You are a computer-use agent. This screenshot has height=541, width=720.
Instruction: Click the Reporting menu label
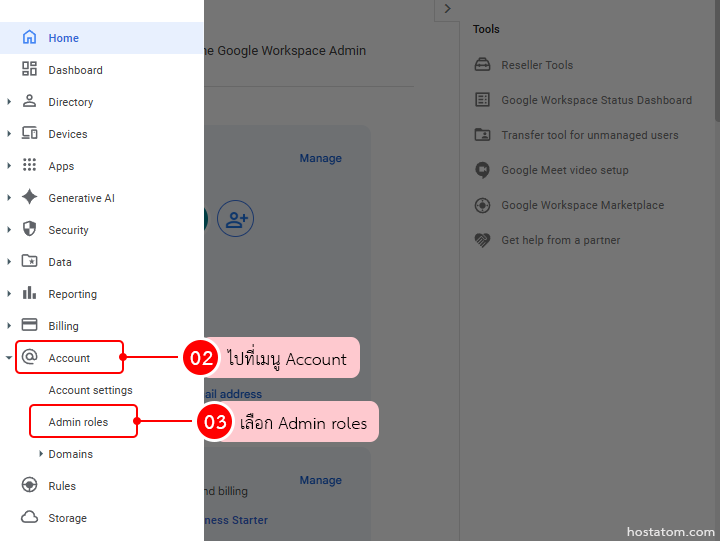coord(73,294)
